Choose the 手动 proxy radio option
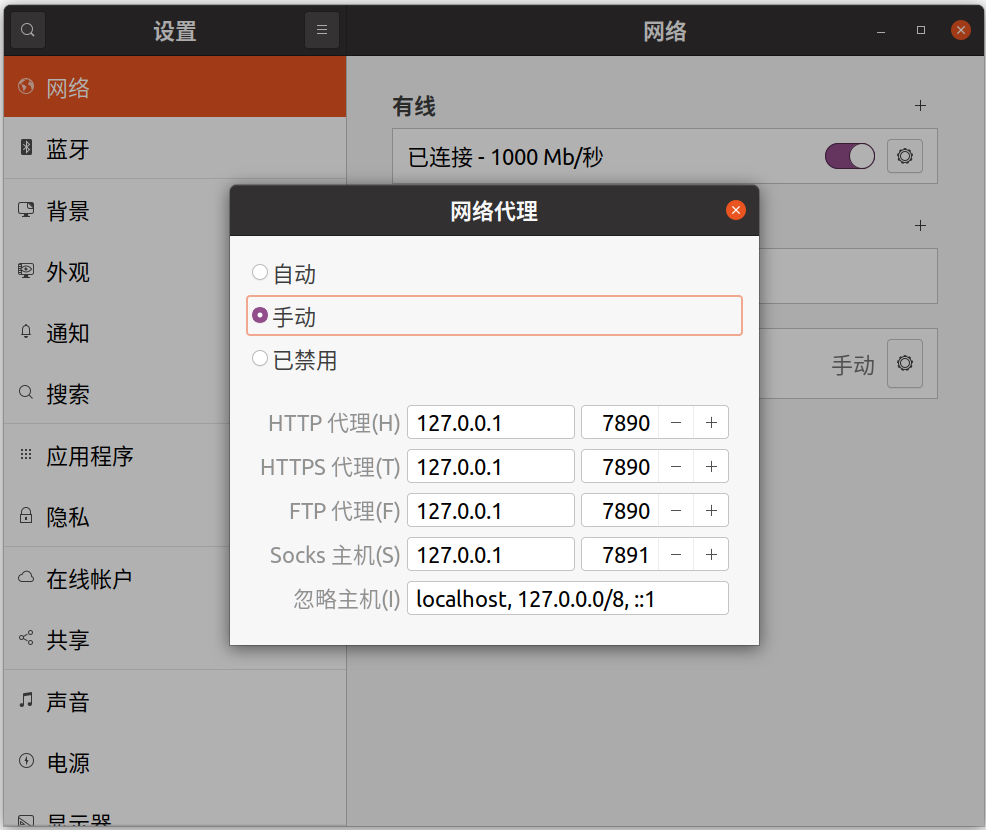986x830 pixels. click(x=261, y=316)
